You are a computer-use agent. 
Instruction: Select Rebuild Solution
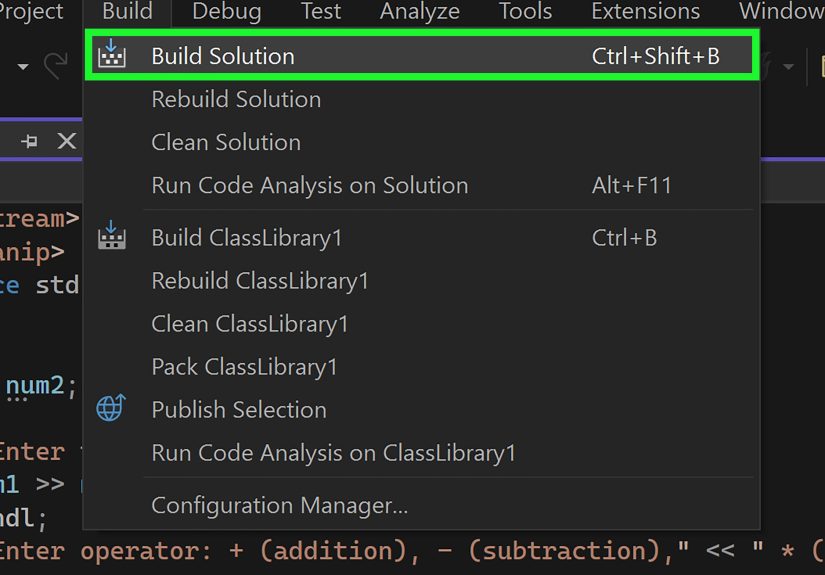click(422, 99)
